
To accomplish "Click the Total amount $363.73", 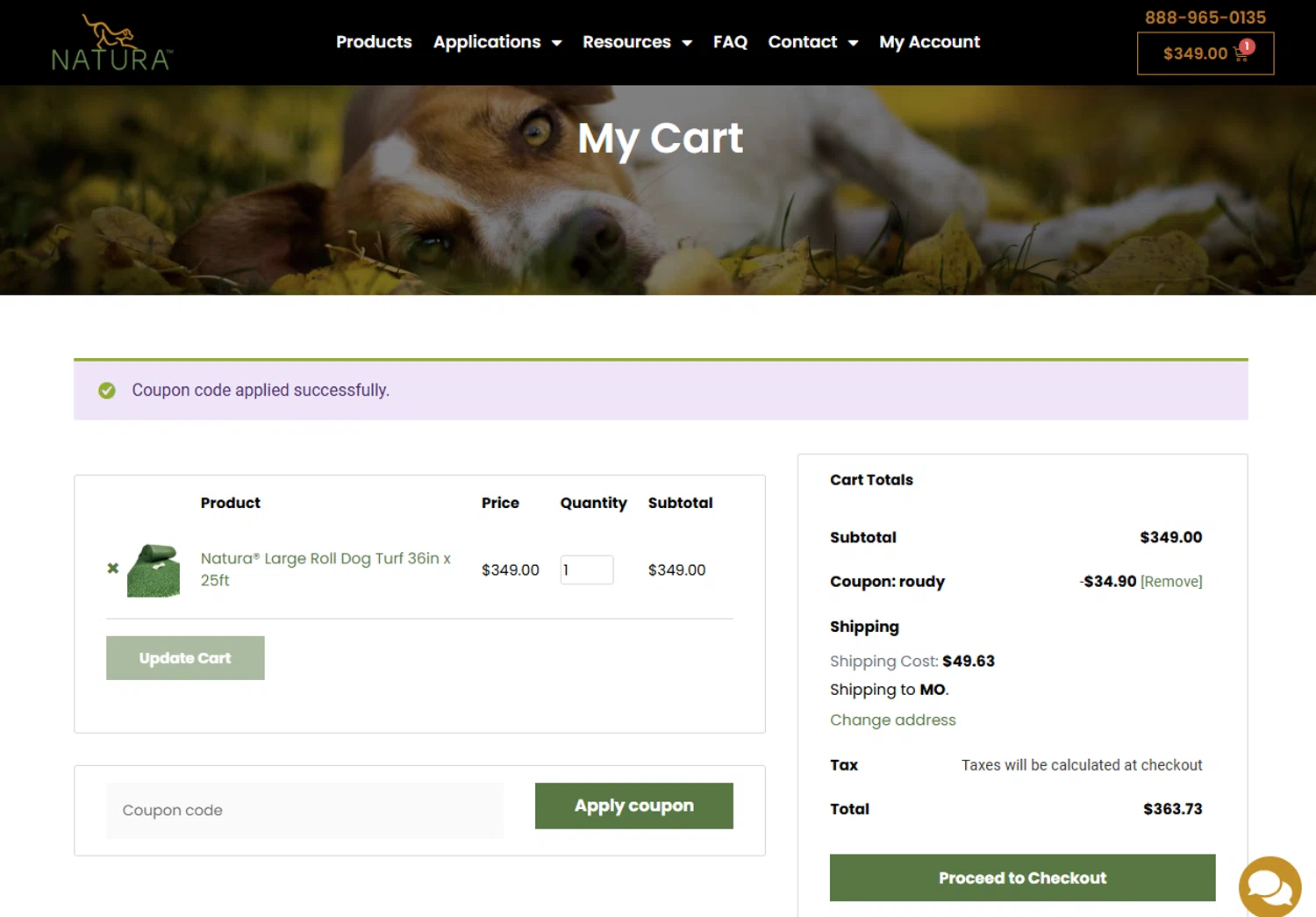I will pyautogui.click(x=1173, y=809).
